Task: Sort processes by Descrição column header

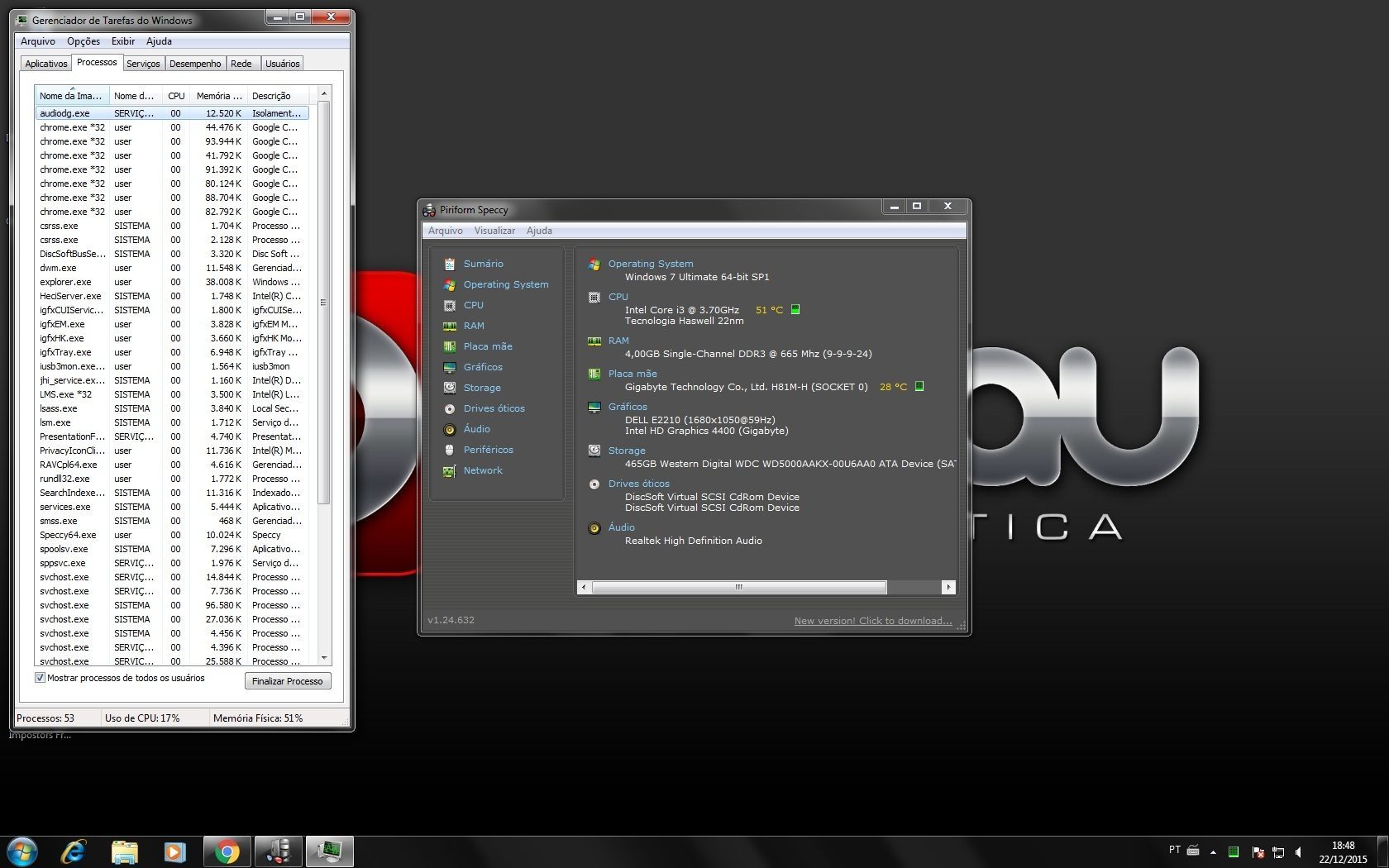Action: coord(278,96)
